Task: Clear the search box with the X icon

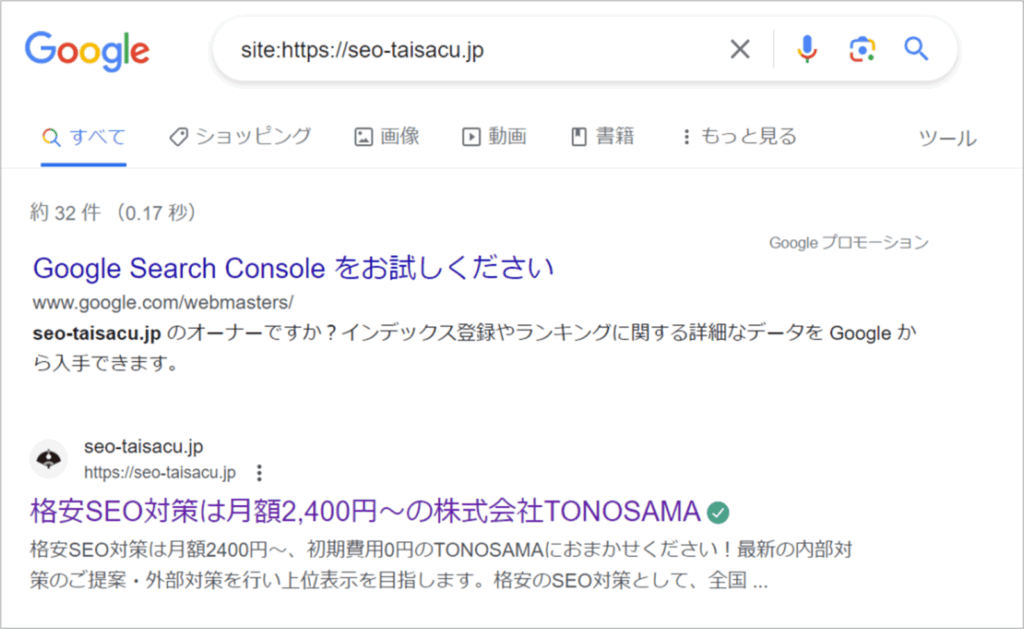Action: click(740, 49)
